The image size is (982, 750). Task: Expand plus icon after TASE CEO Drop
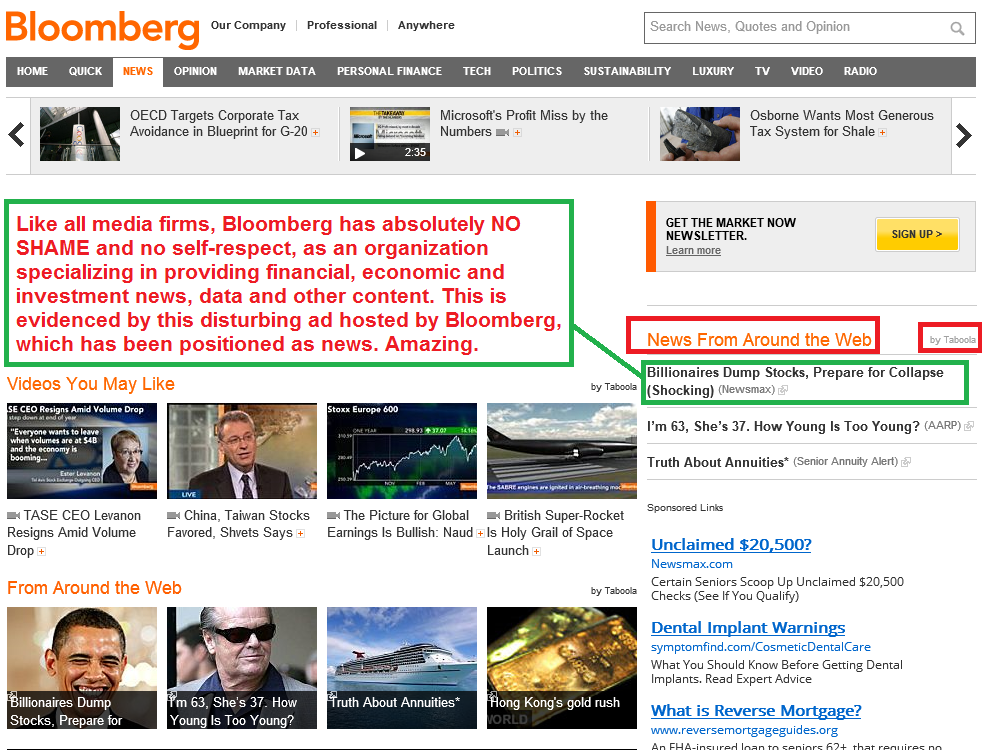tap(41, 552)
